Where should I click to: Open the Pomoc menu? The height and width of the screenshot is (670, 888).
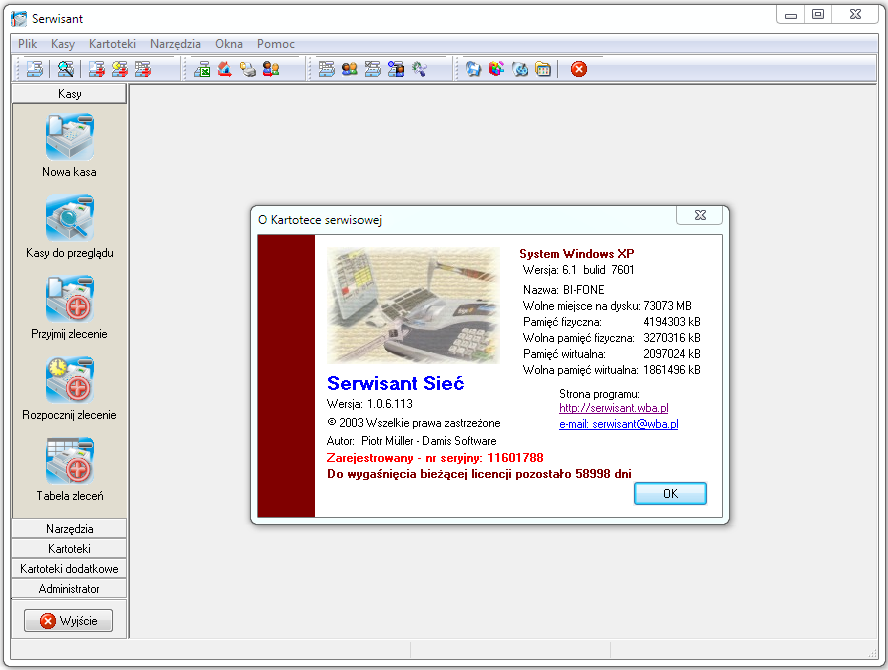pos(276,44)
